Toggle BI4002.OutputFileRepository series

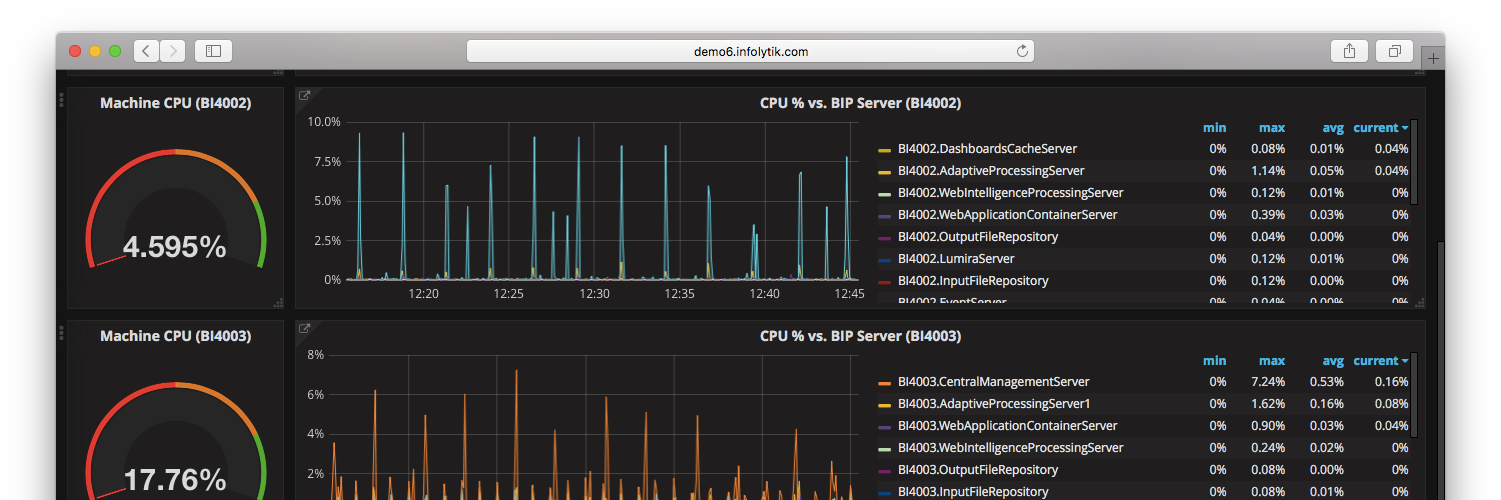point(977,237)
